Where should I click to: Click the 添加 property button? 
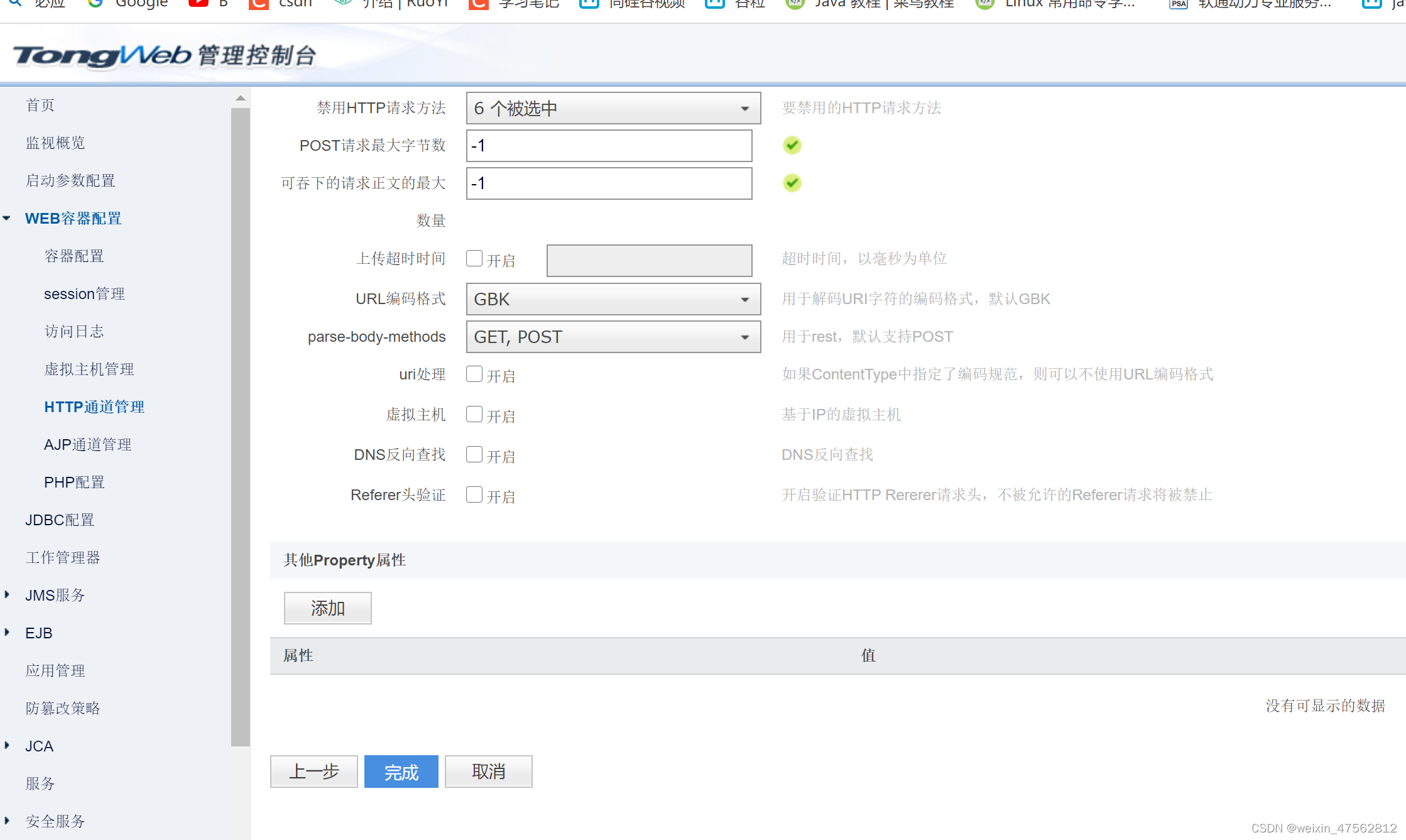[327, 608]
